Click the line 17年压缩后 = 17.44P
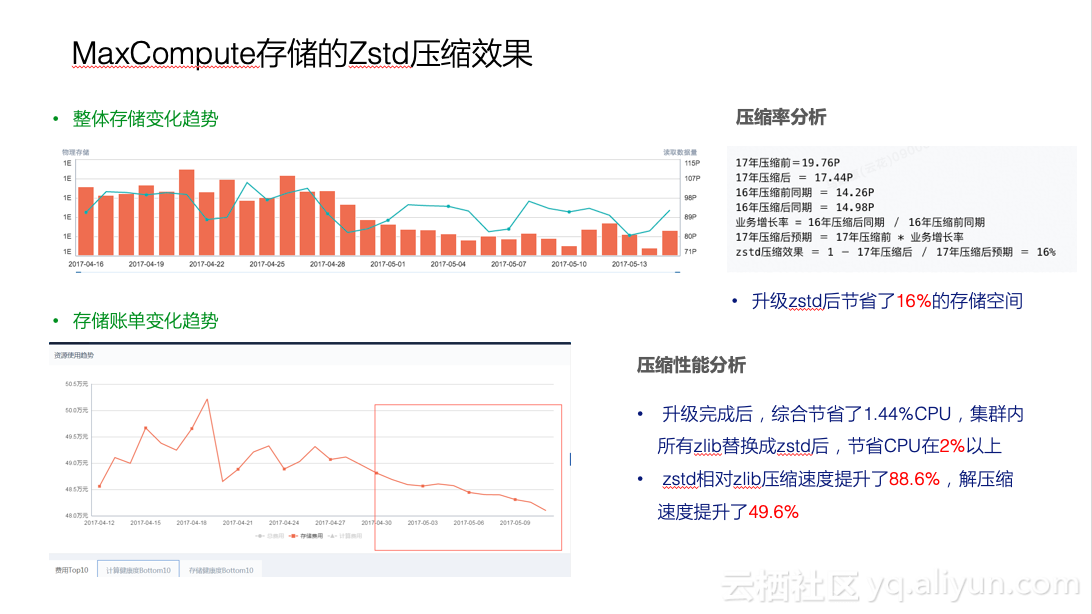The image size is (1092, 614). click(794, 178)
